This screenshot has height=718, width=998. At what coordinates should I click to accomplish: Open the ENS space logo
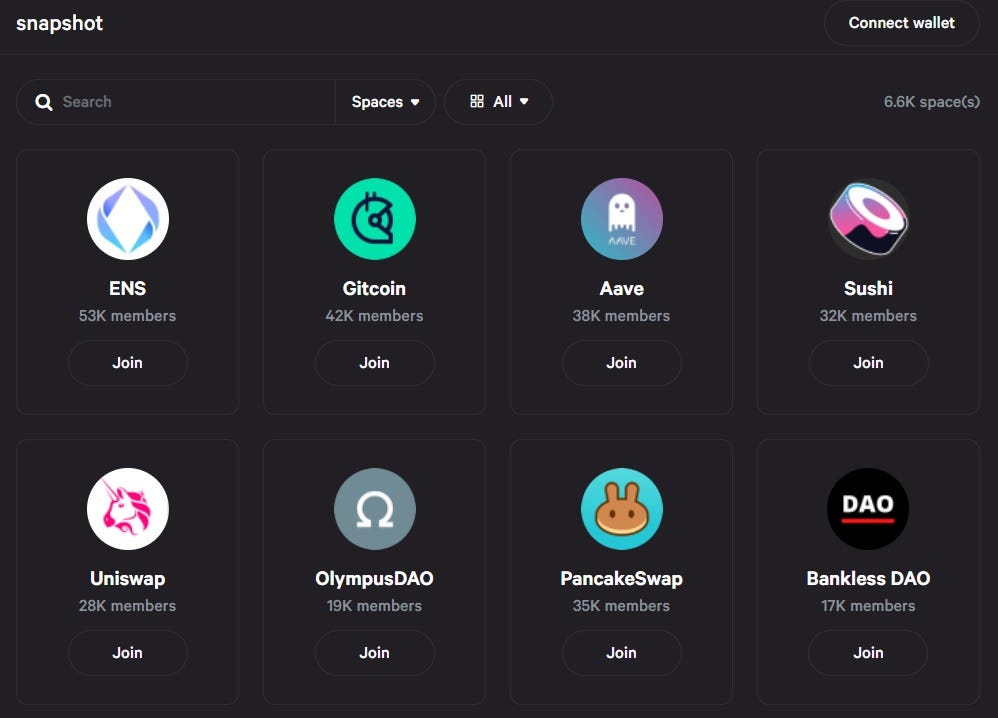coord(128,219)
